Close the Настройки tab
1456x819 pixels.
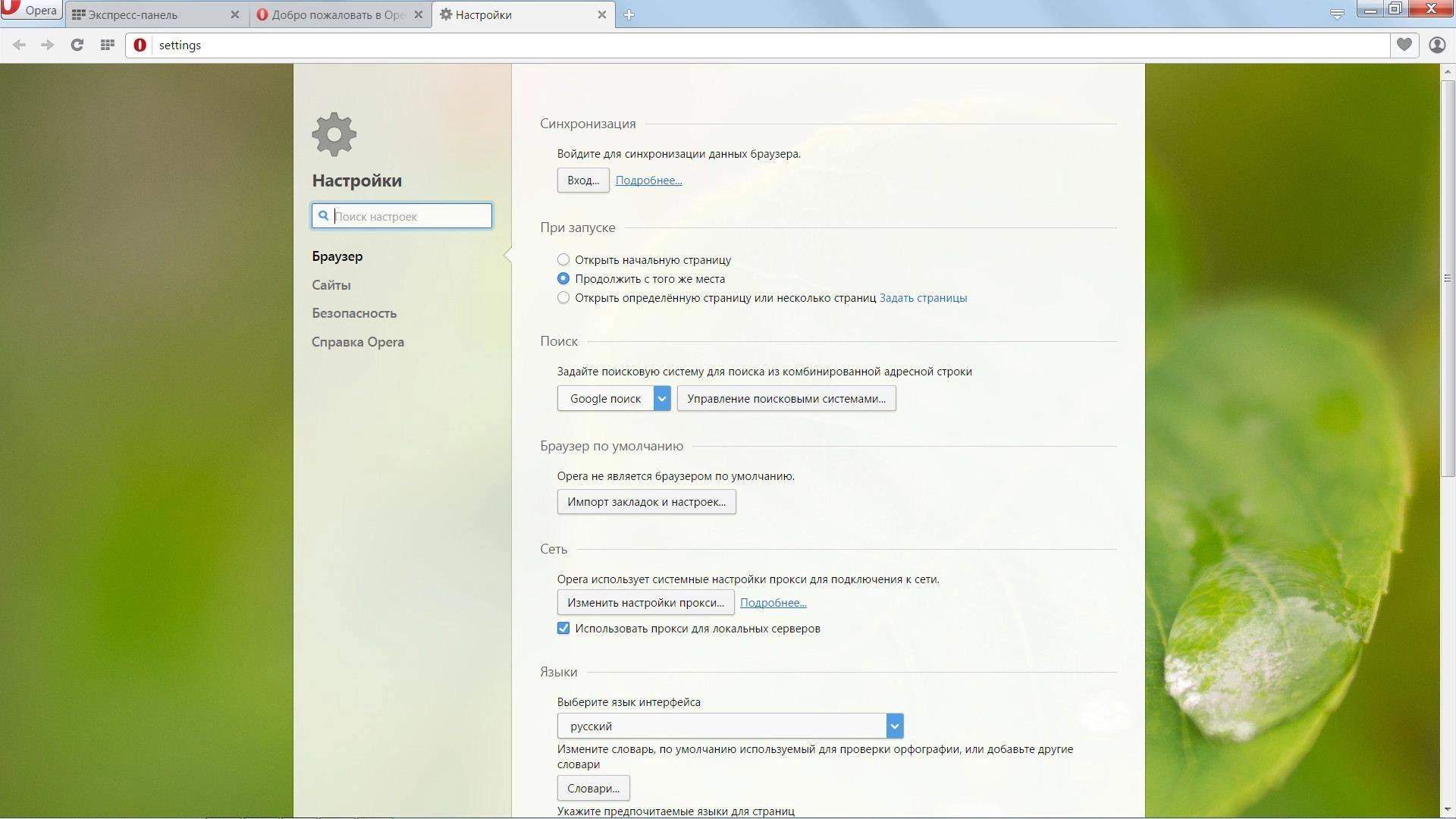pos(601,14)
